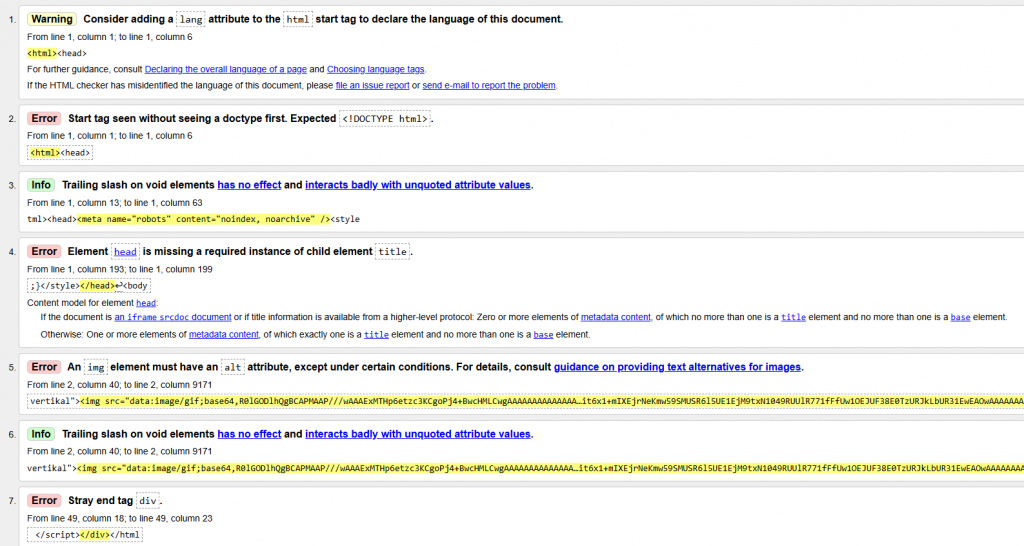
Task: Click 'base' link in the iframe srcdoc line
Action: (x=962, y=317)
